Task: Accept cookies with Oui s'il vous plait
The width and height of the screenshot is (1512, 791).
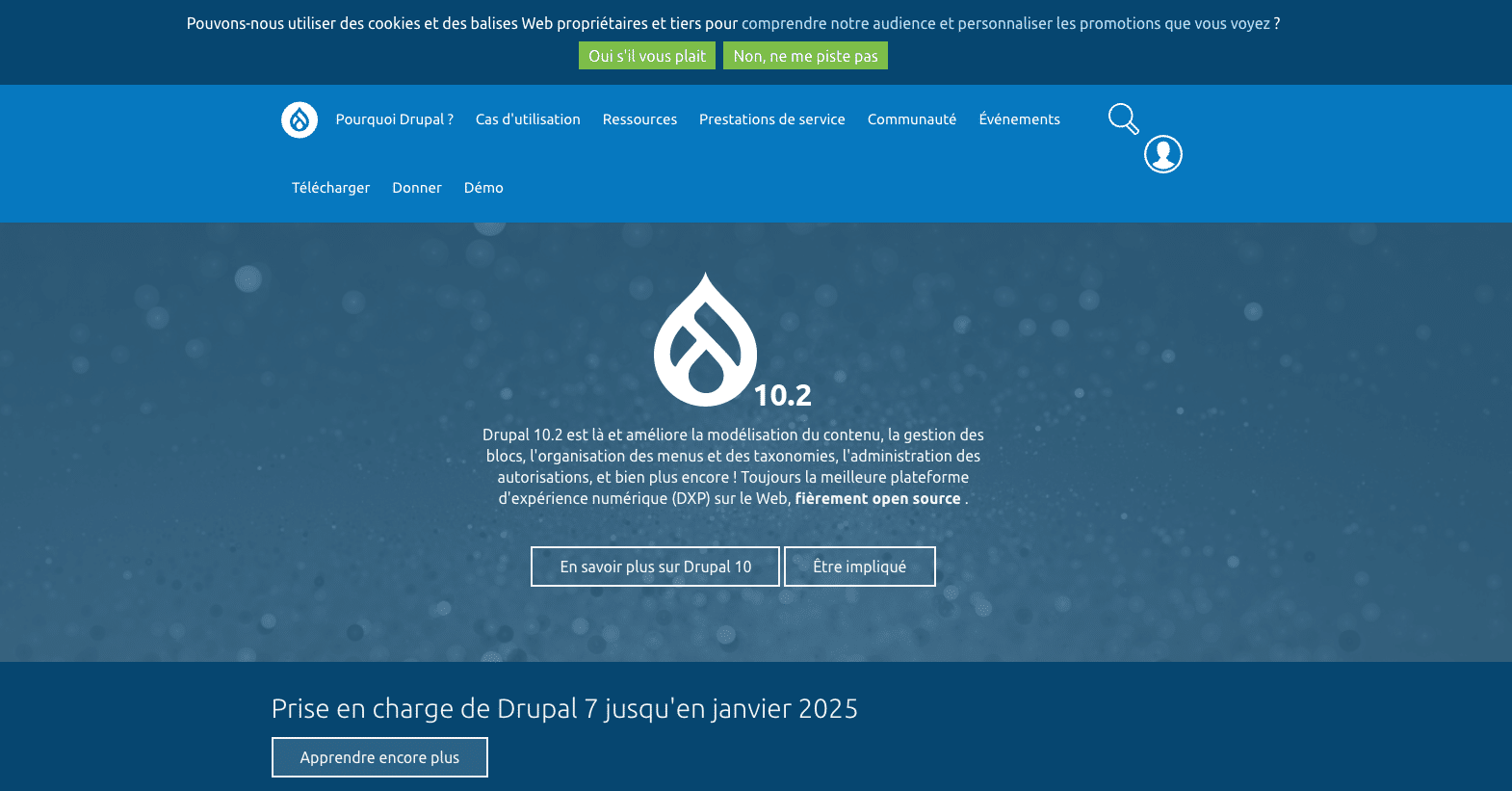Action: 647,56
